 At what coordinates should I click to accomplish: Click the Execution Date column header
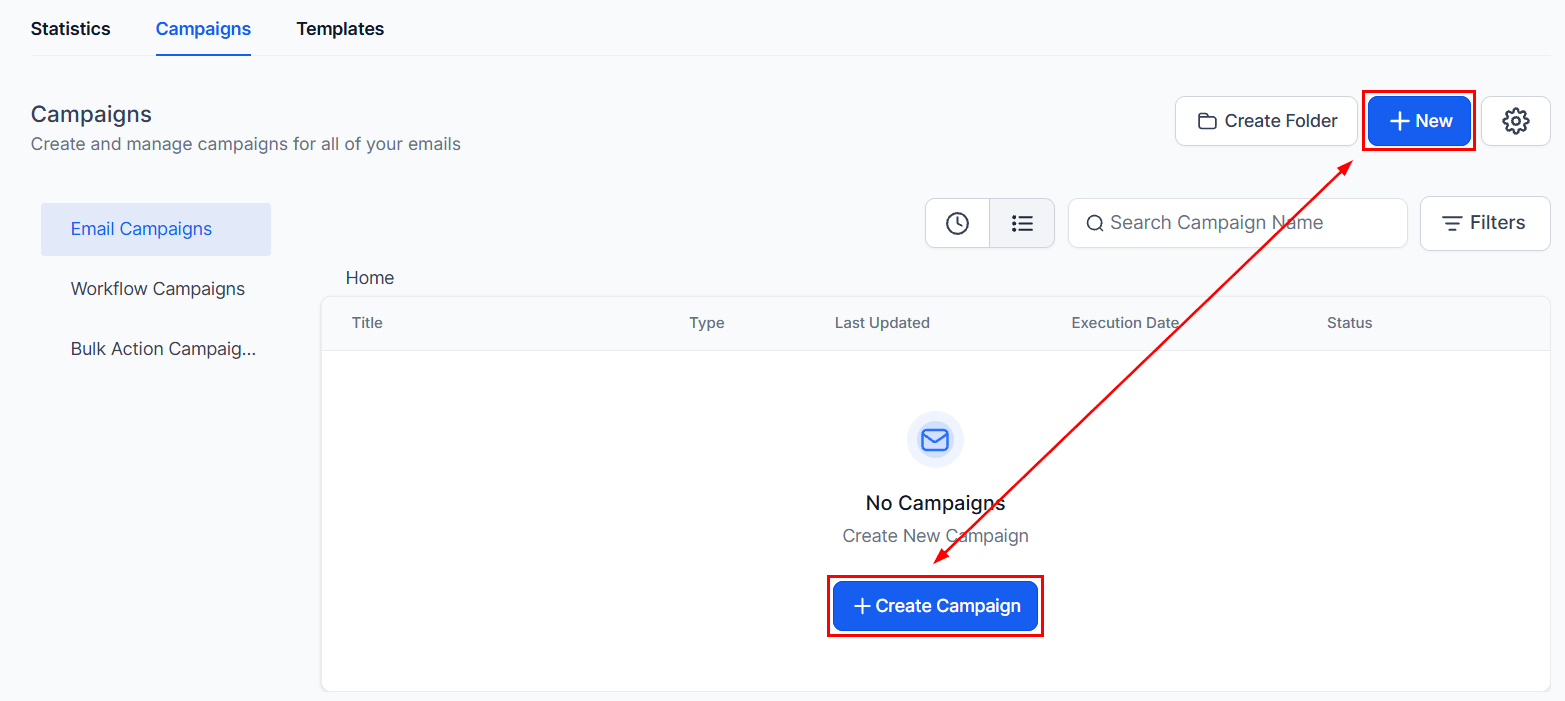pyautogui.click(x=1125, y=323)
